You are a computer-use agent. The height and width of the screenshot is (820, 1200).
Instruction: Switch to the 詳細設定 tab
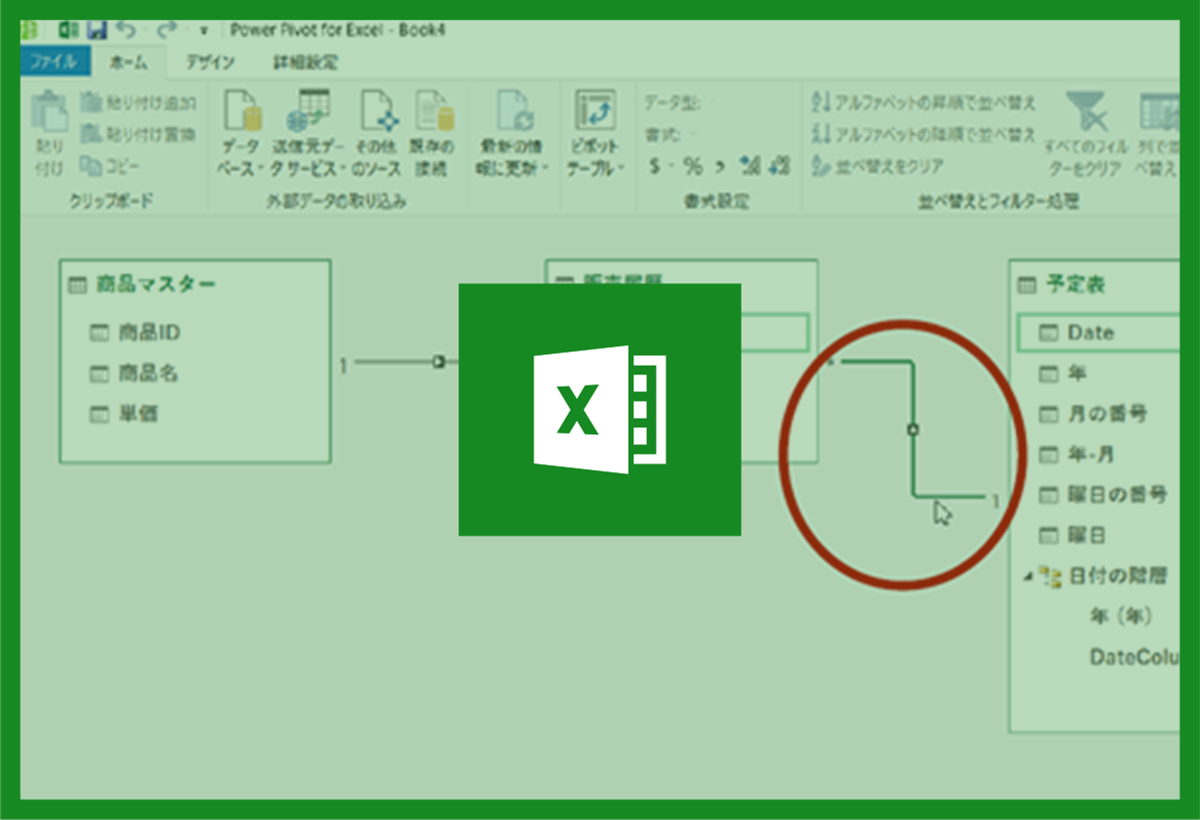(305, 62)
